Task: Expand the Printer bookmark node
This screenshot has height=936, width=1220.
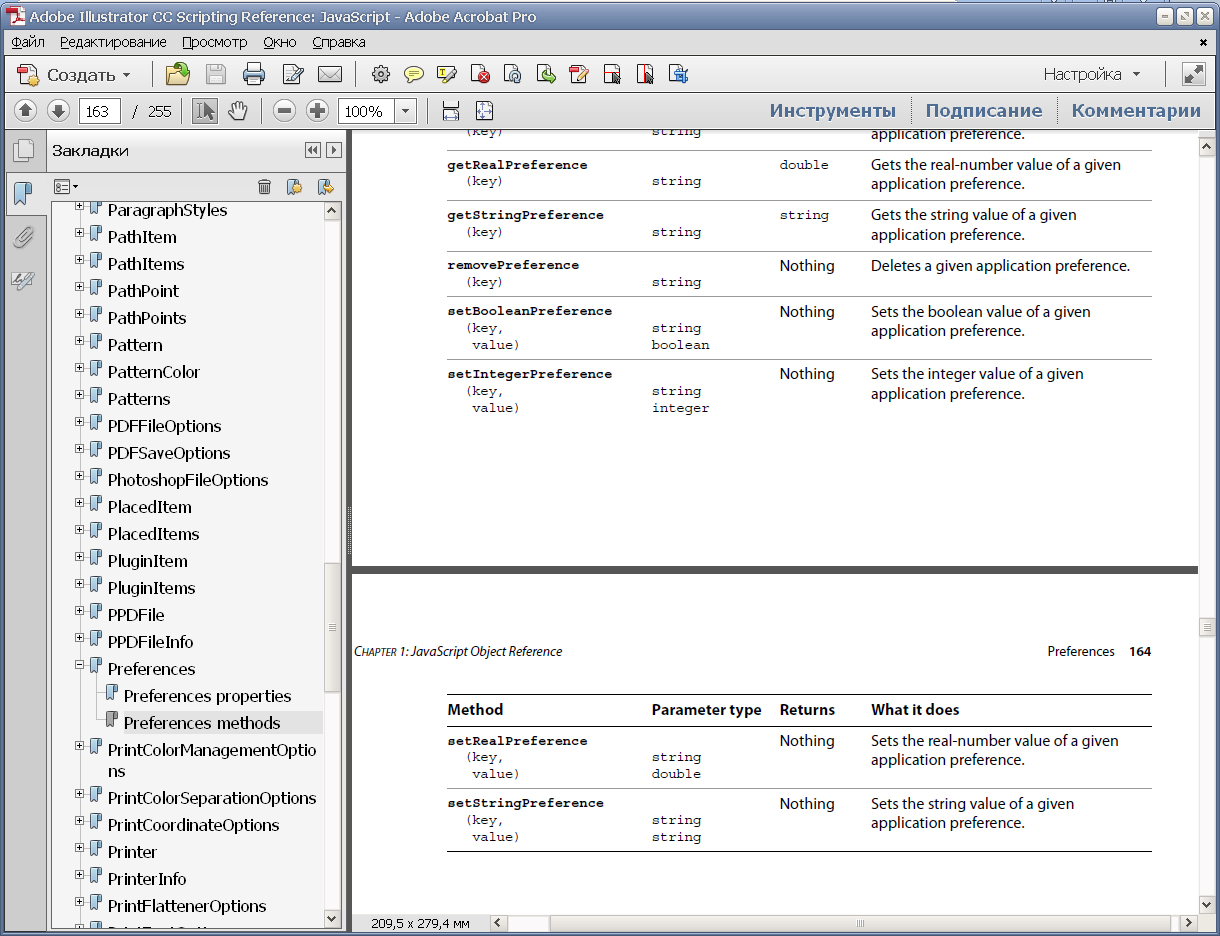Action: click(80, 847)
